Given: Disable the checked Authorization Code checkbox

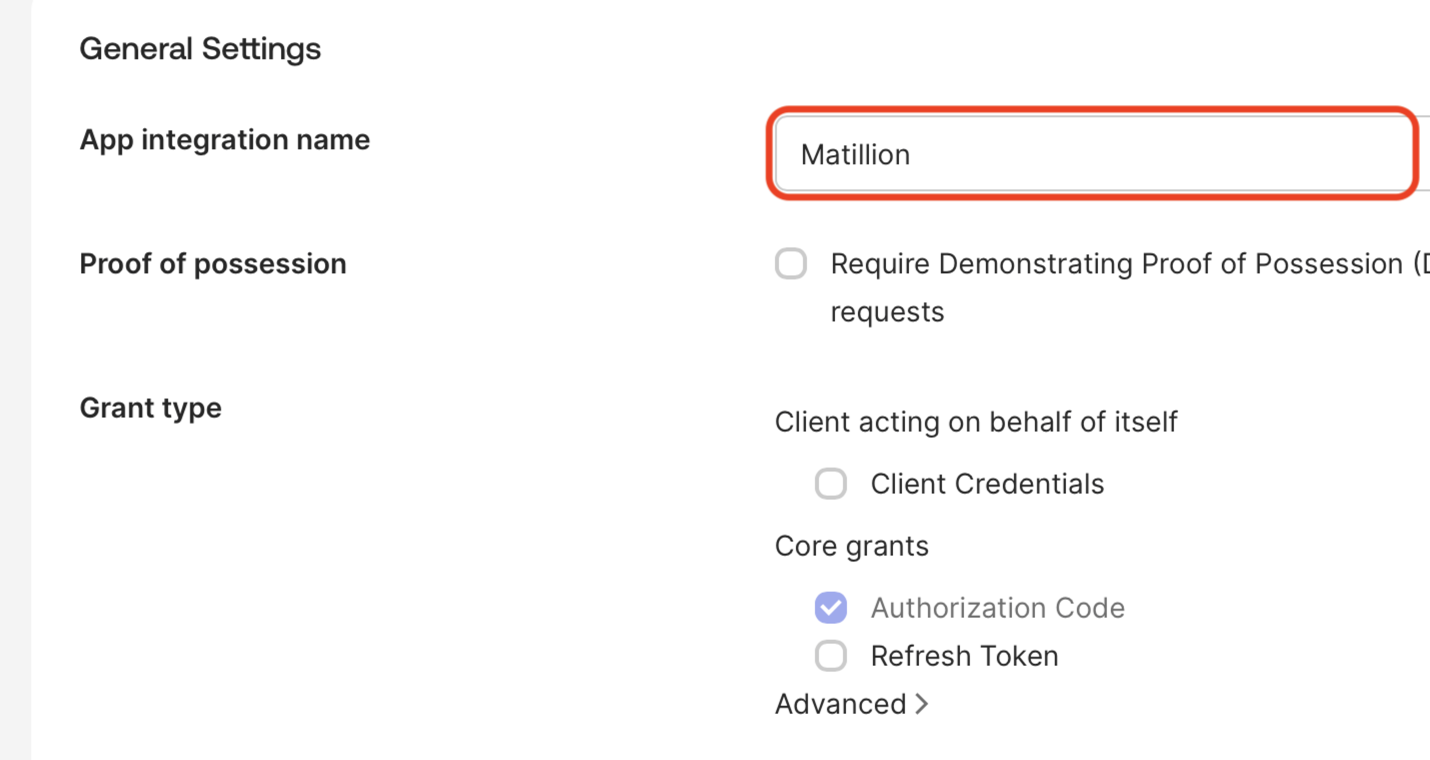Looking at the screenshot, I should (831, 607).
